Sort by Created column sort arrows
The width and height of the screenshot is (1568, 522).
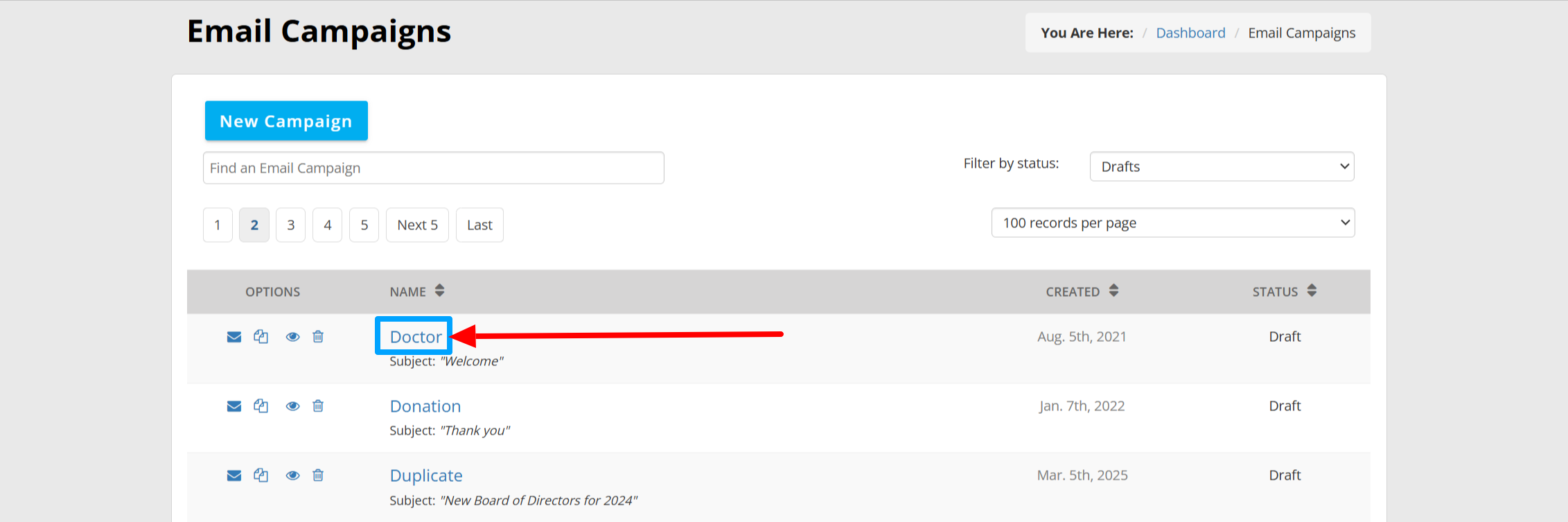click(x=1113, y=290)
